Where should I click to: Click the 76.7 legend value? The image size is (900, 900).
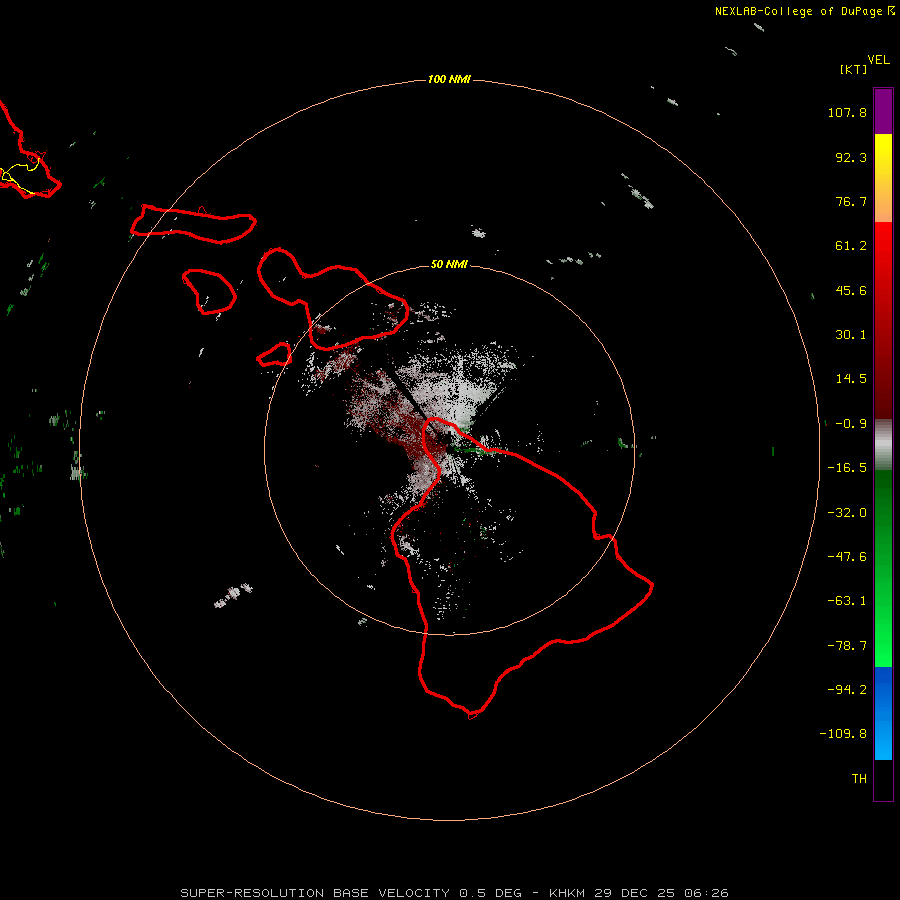point(851,201)
